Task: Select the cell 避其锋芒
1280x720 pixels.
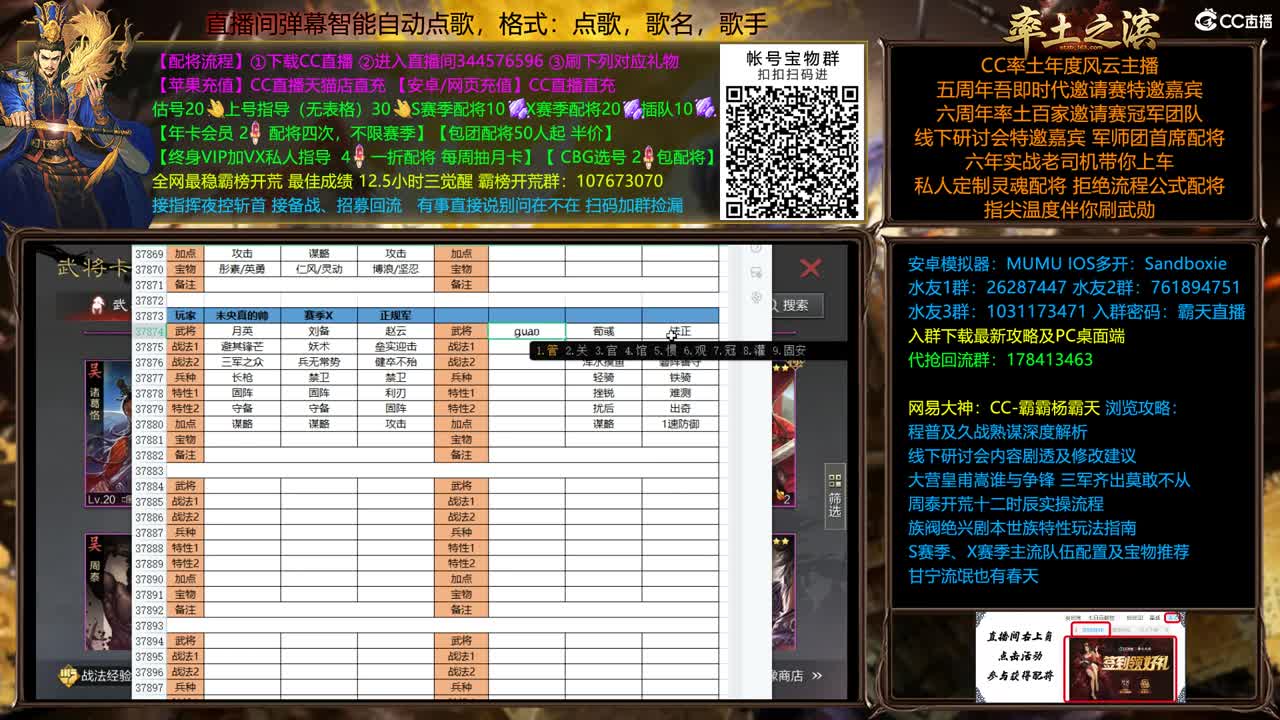Action: [x=242, y=347]
